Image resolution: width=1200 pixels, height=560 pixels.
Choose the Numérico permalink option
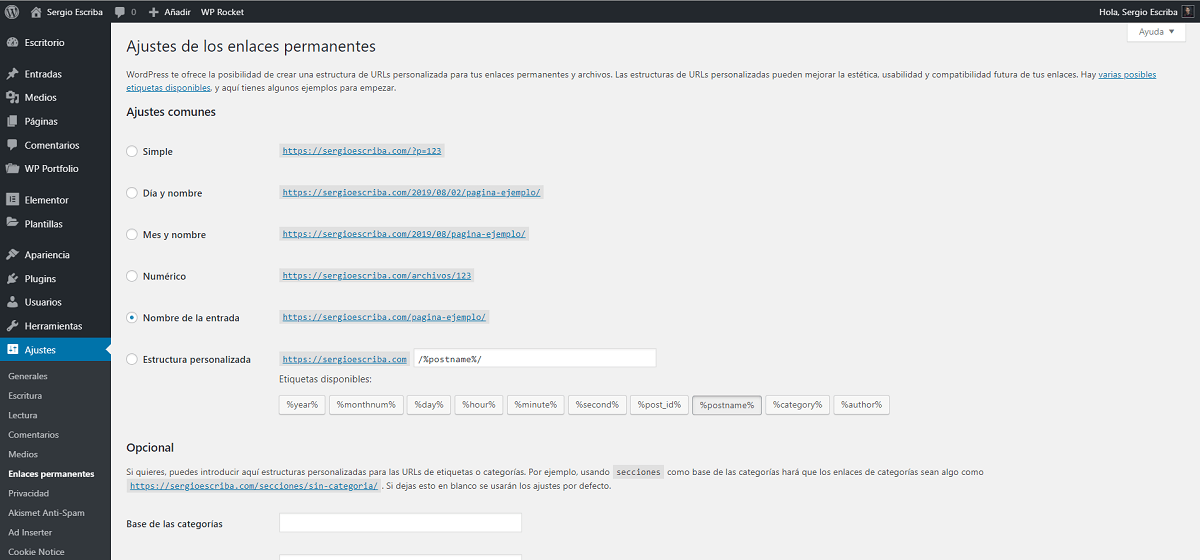click(x=132, y=276)
